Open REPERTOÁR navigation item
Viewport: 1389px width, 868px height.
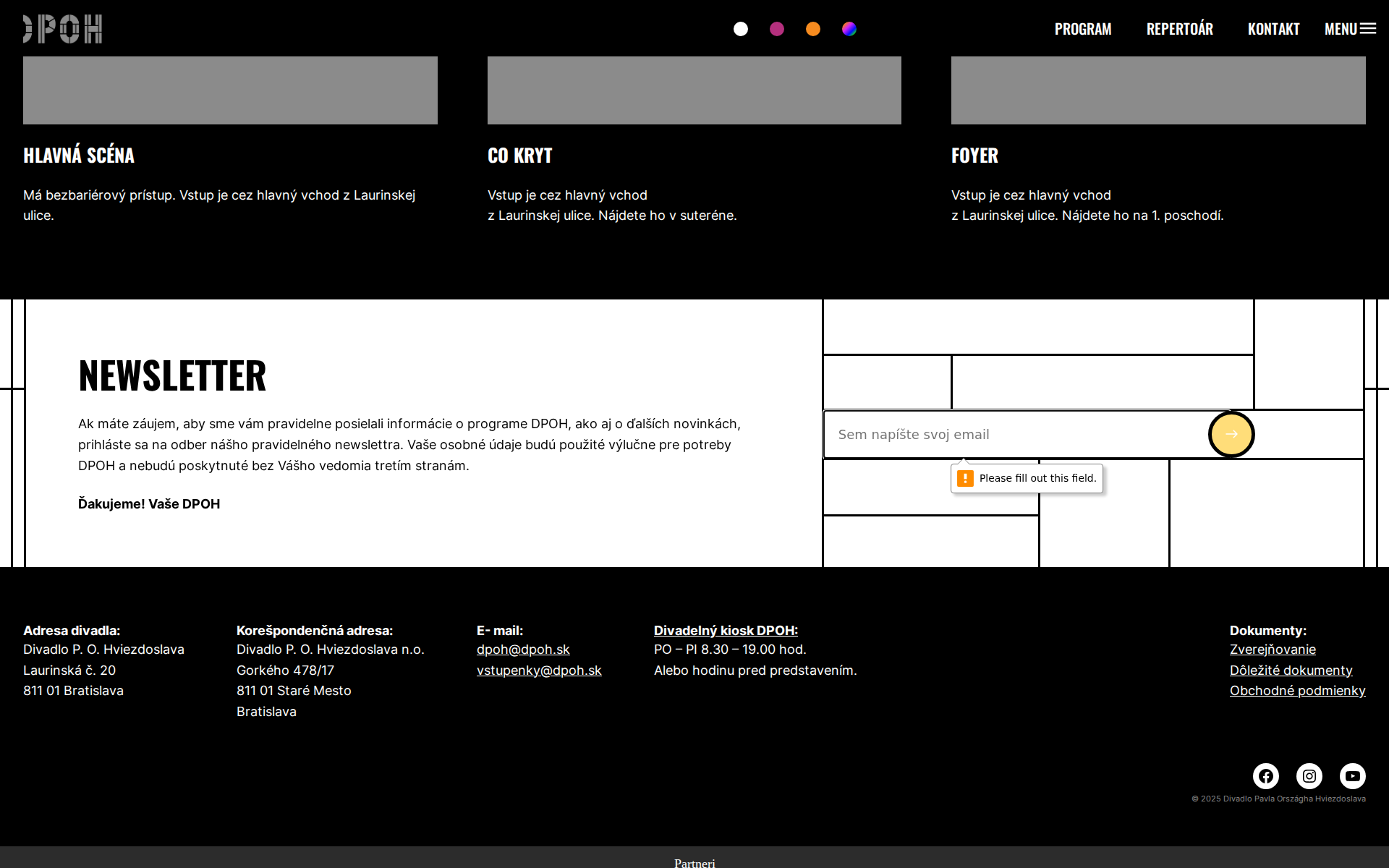[x=1179, y=29]
